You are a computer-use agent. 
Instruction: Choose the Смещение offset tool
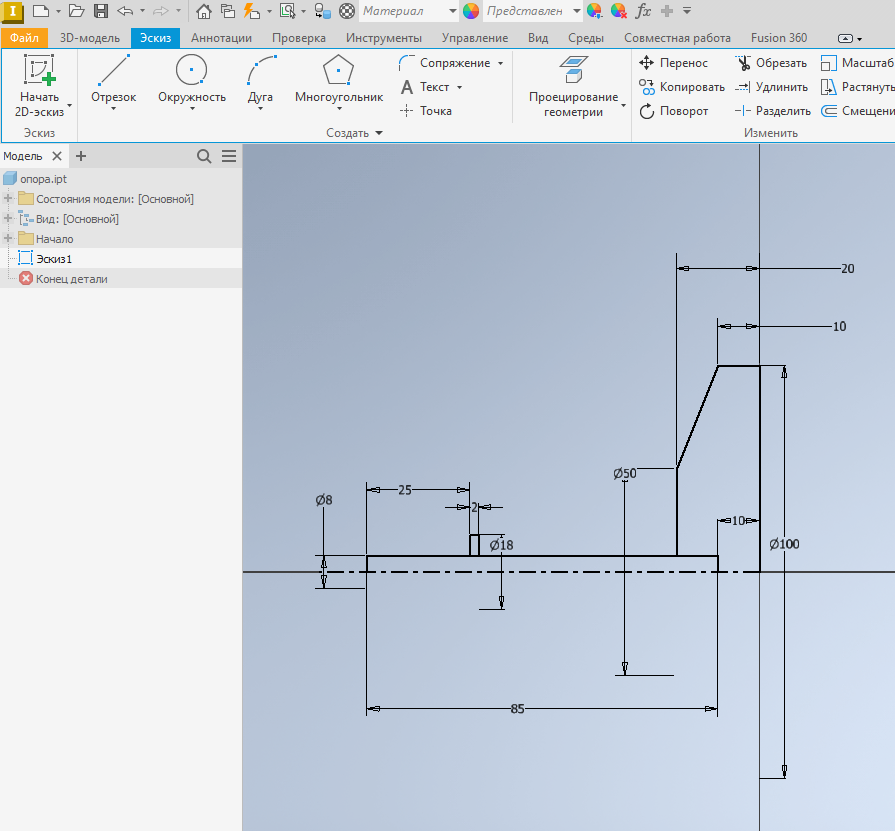[857, 111]
